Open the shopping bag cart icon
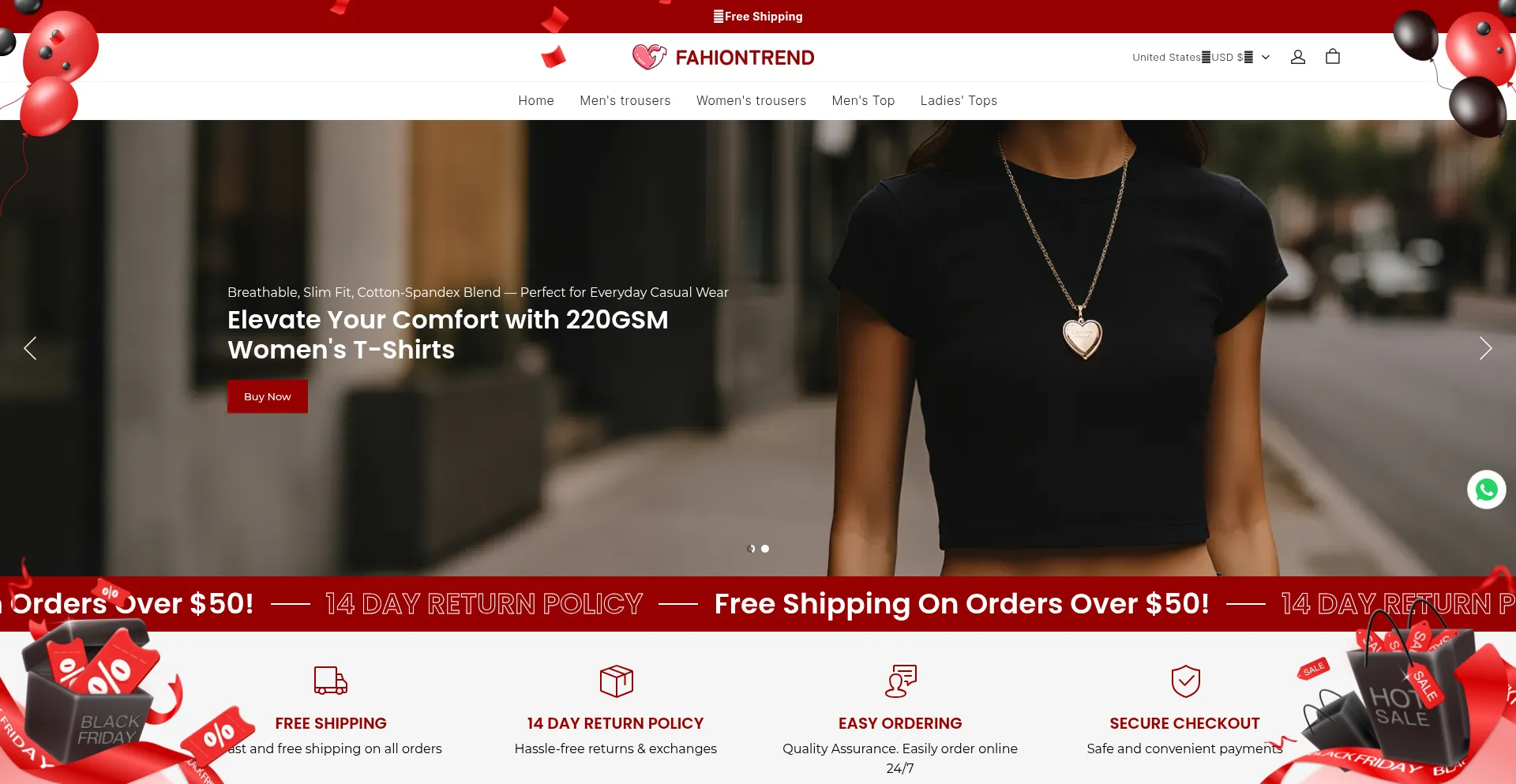 click(1333, 57)
